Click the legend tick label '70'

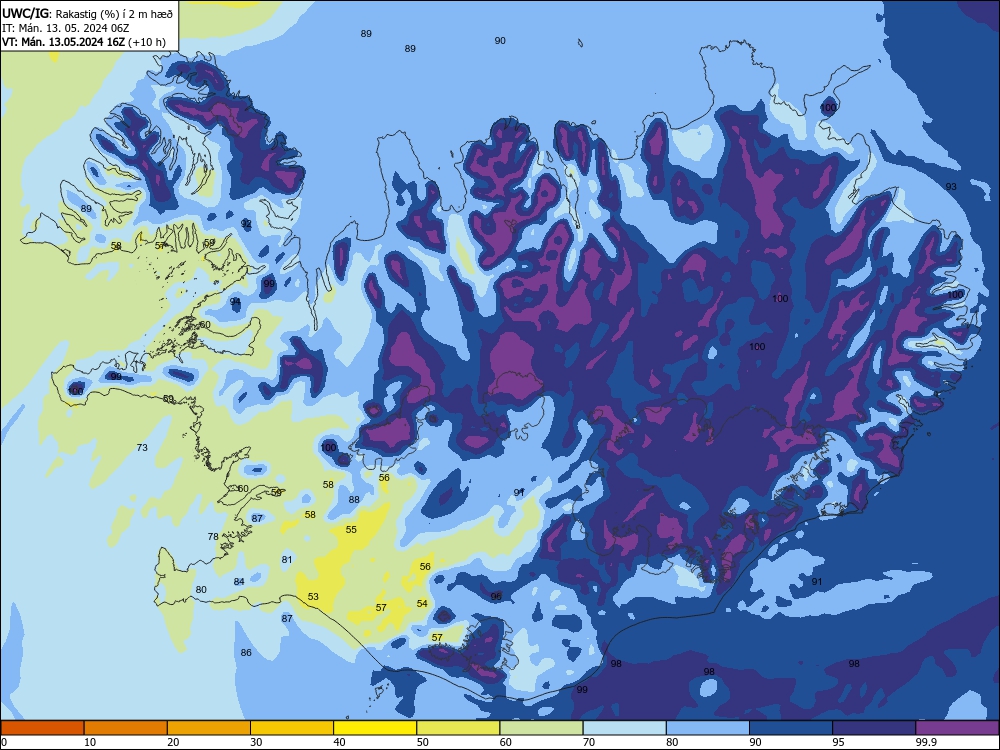[589, 742]
